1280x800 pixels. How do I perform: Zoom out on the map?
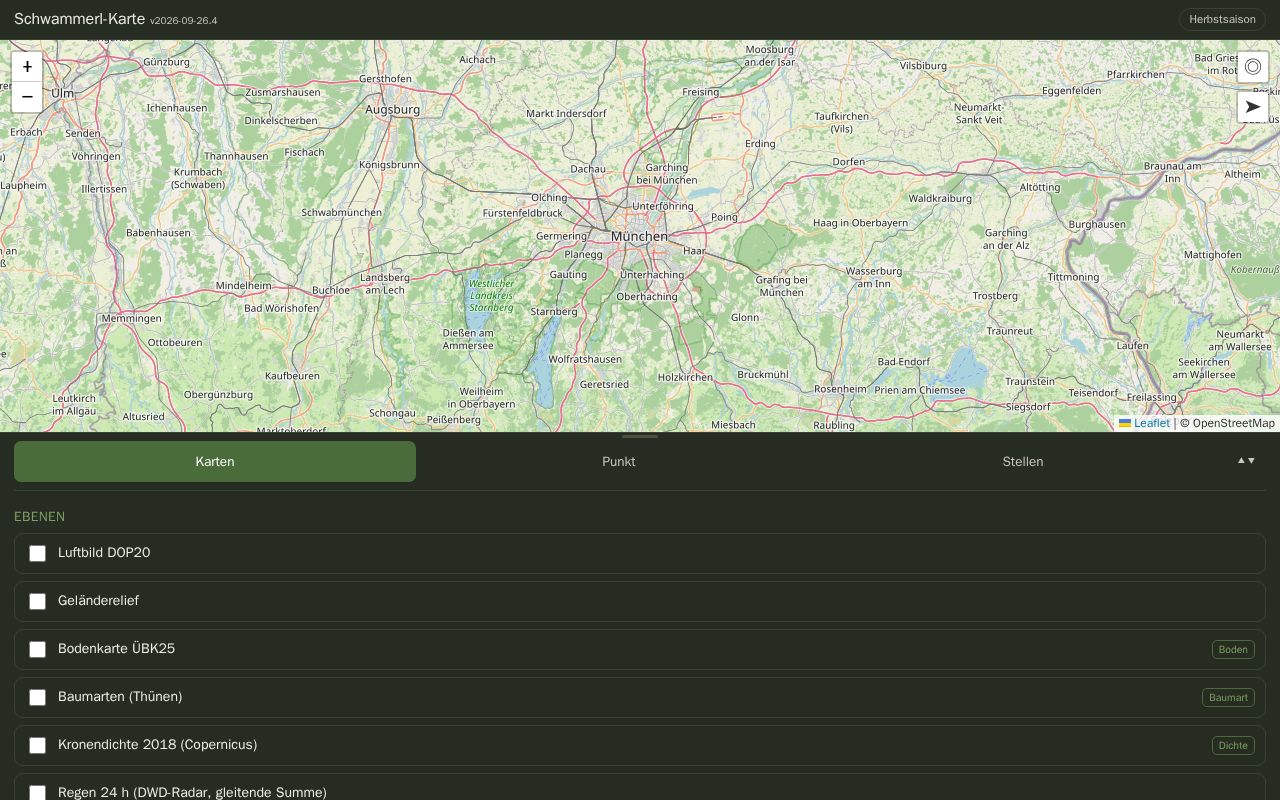(x=27, y=97)
